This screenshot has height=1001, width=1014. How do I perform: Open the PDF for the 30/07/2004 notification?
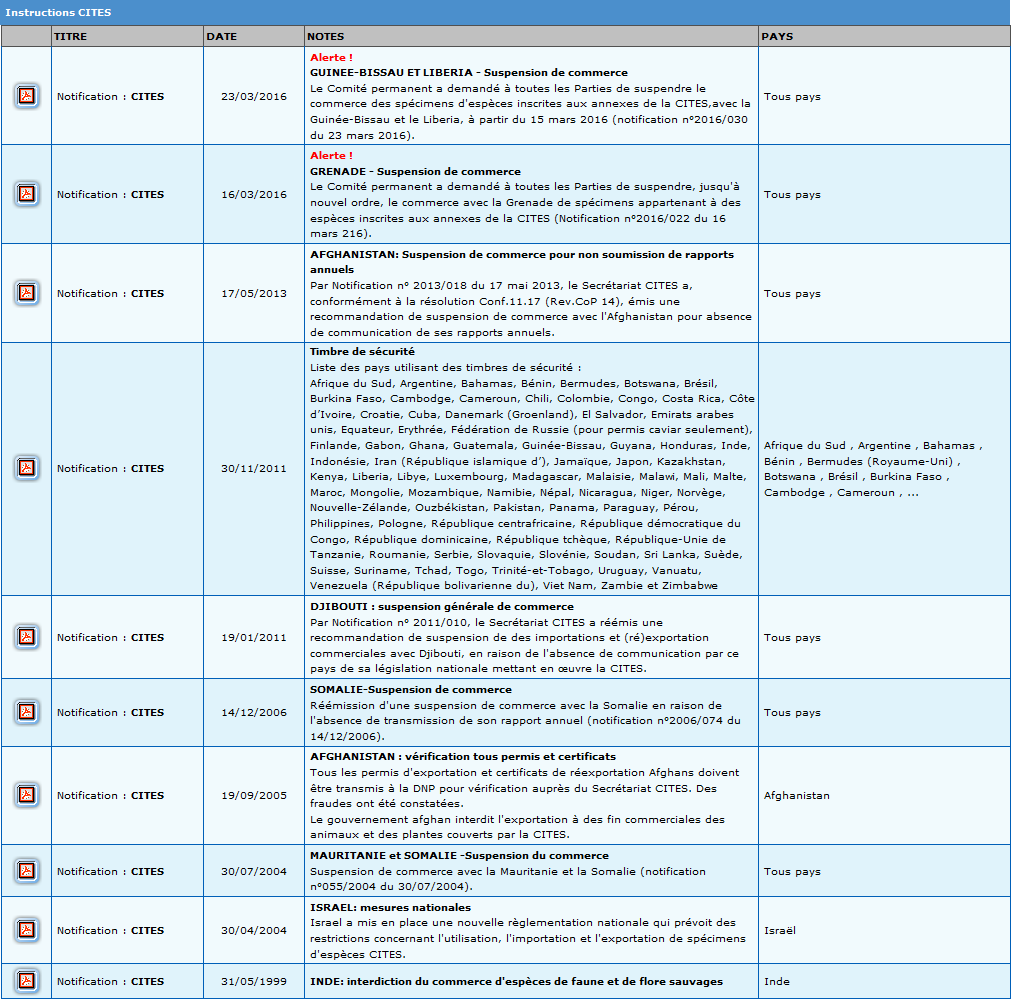click(27, 871)
